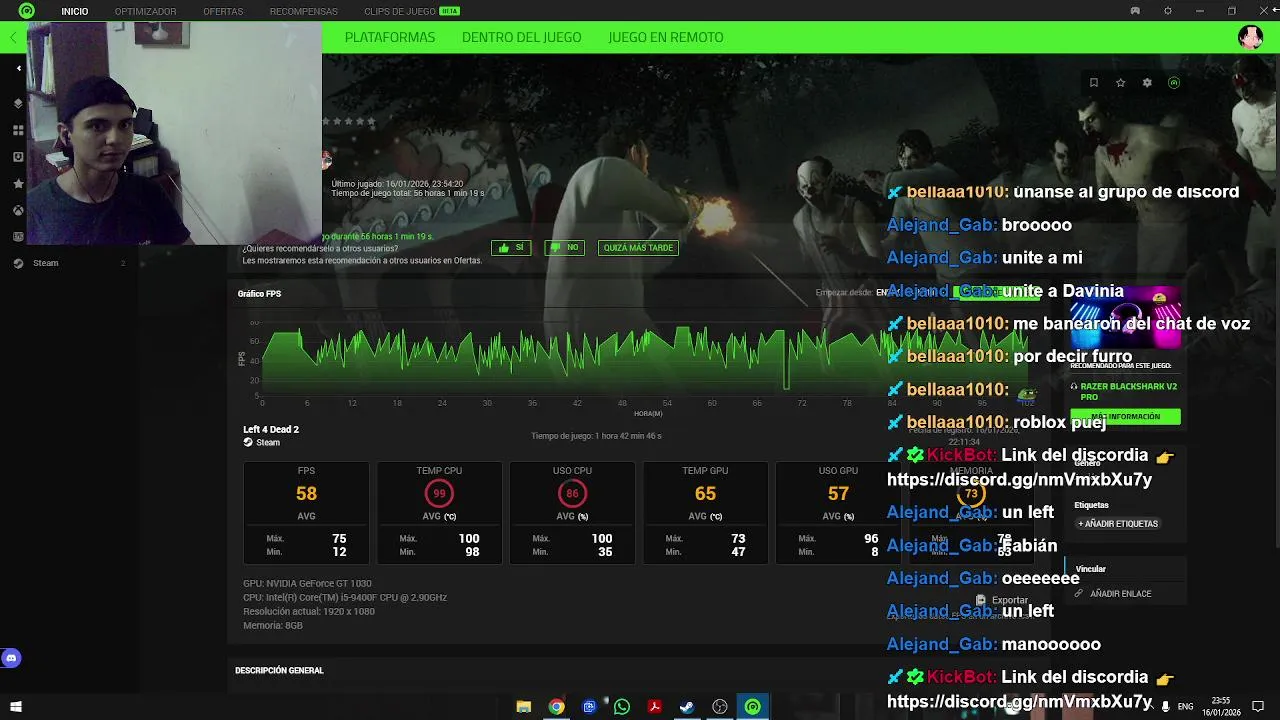Favorite the game with star icon
Screen dimensions: 1280x720
(1120, 83)
